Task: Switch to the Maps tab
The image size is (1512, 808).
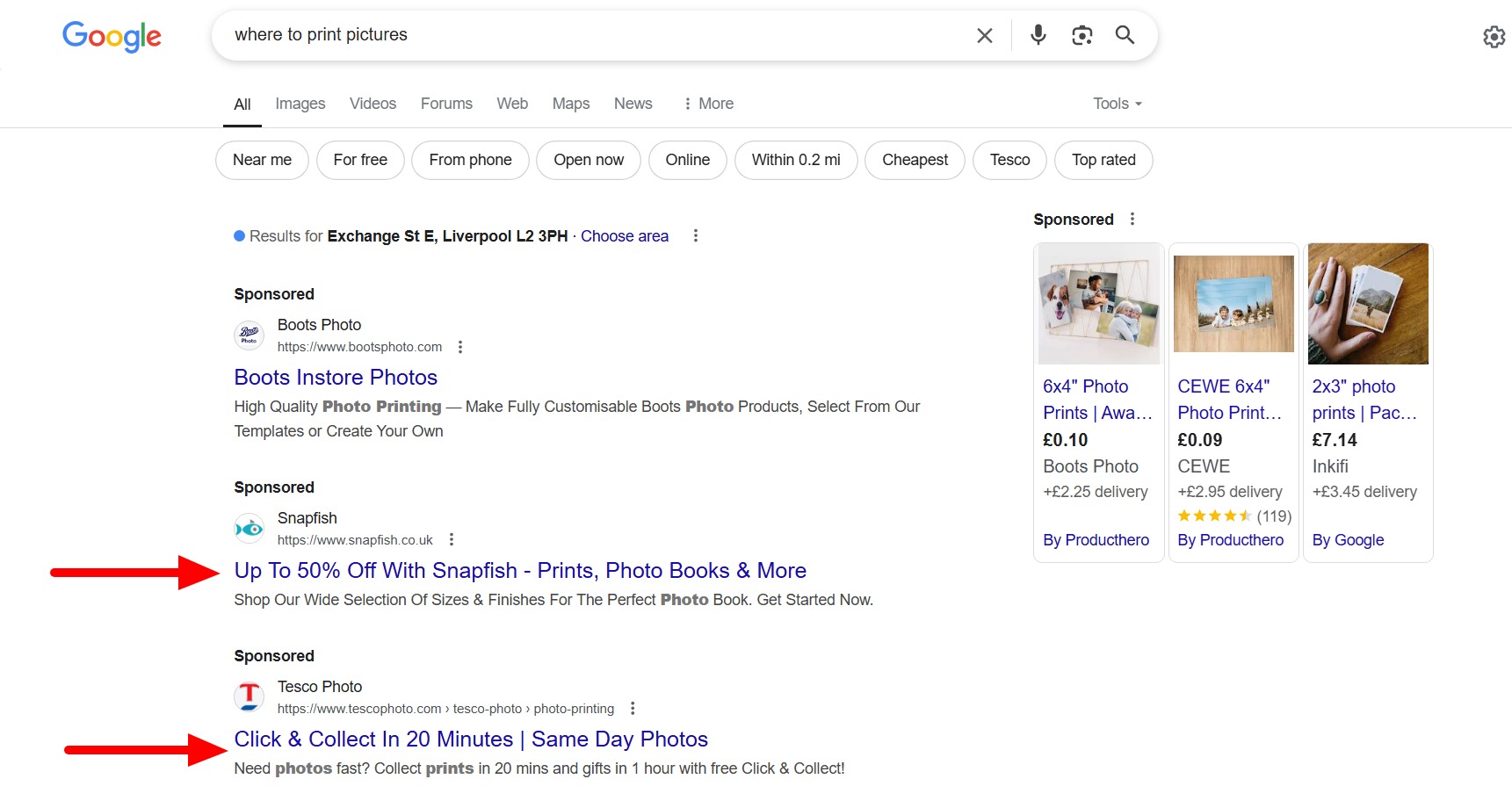Action: [x=571, y=104]
